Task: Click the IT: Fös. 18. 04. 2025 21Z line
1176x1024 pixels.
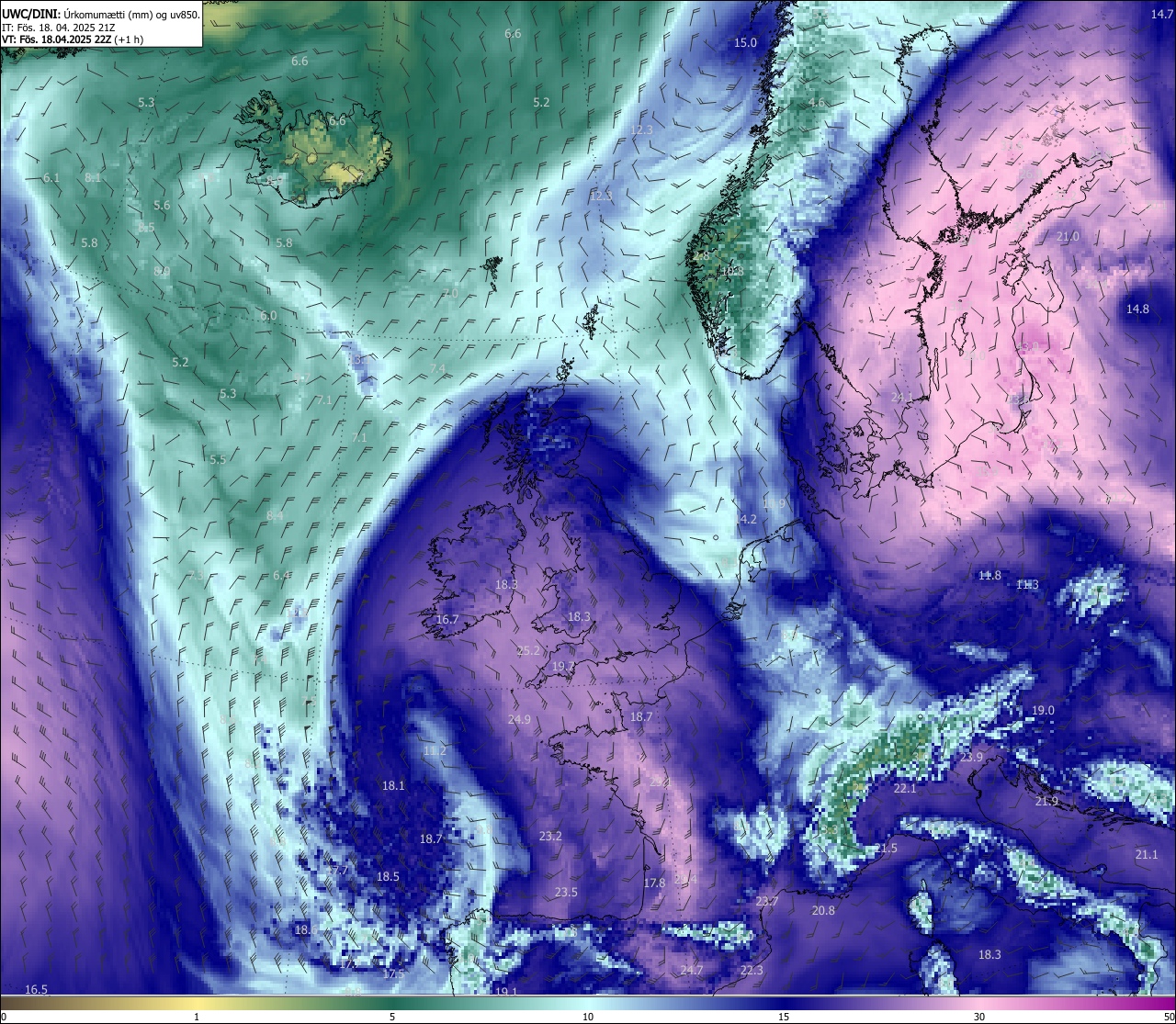Action: pyautogui.click(x=59, y=28)
